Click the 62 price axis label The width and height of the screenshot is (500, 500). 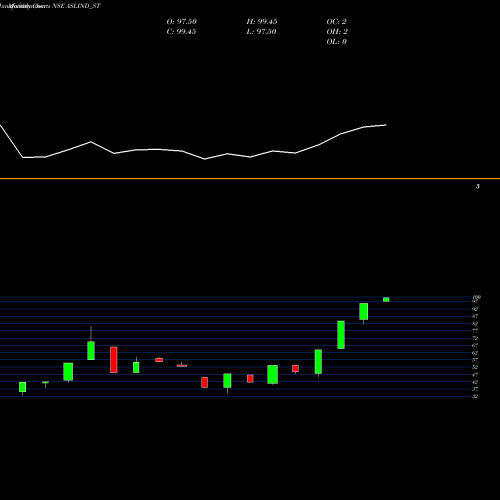point(475,352)
